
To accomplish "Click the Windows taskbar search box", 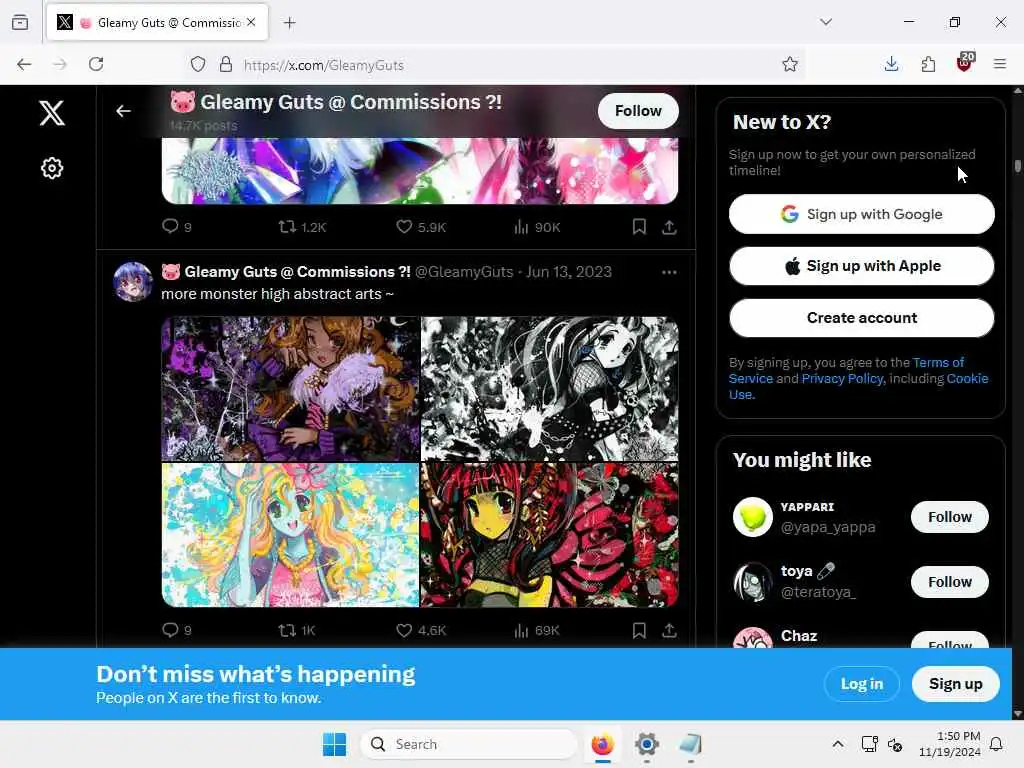I will [468, 744].
